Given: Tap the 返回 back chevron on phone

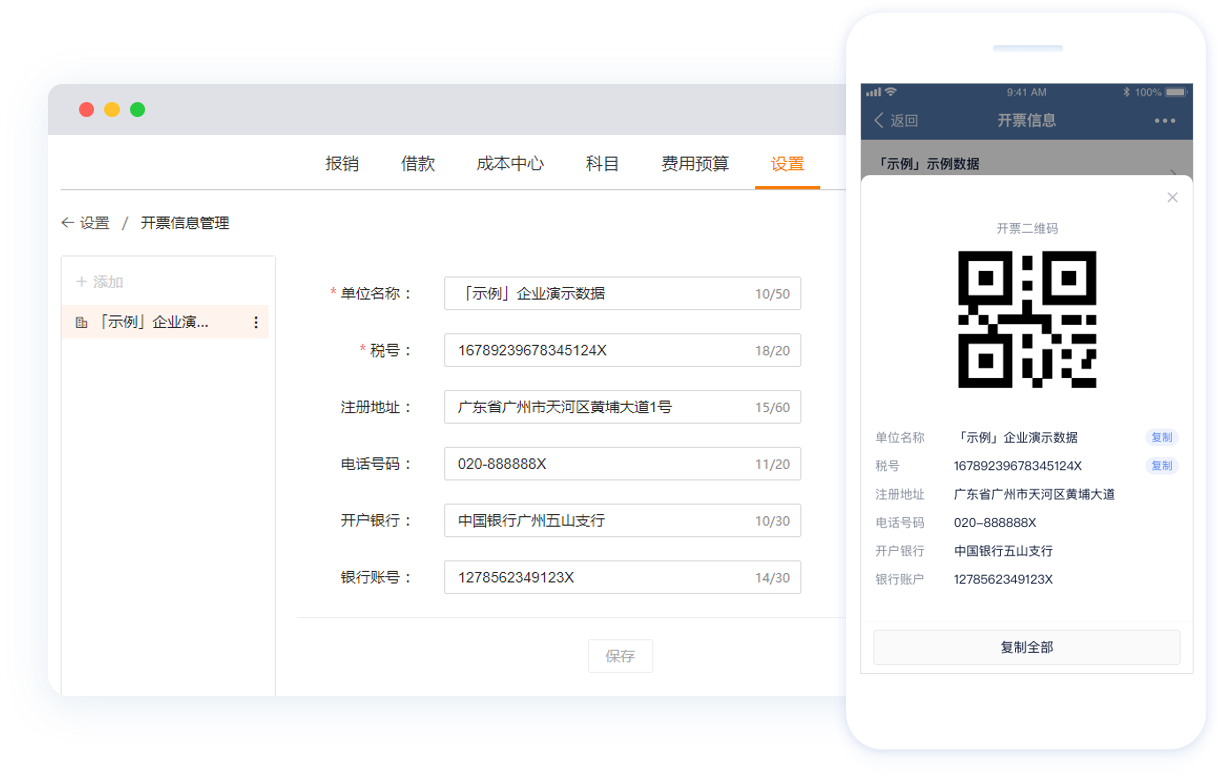Looking at the screenshot, I should click(879, 121).
